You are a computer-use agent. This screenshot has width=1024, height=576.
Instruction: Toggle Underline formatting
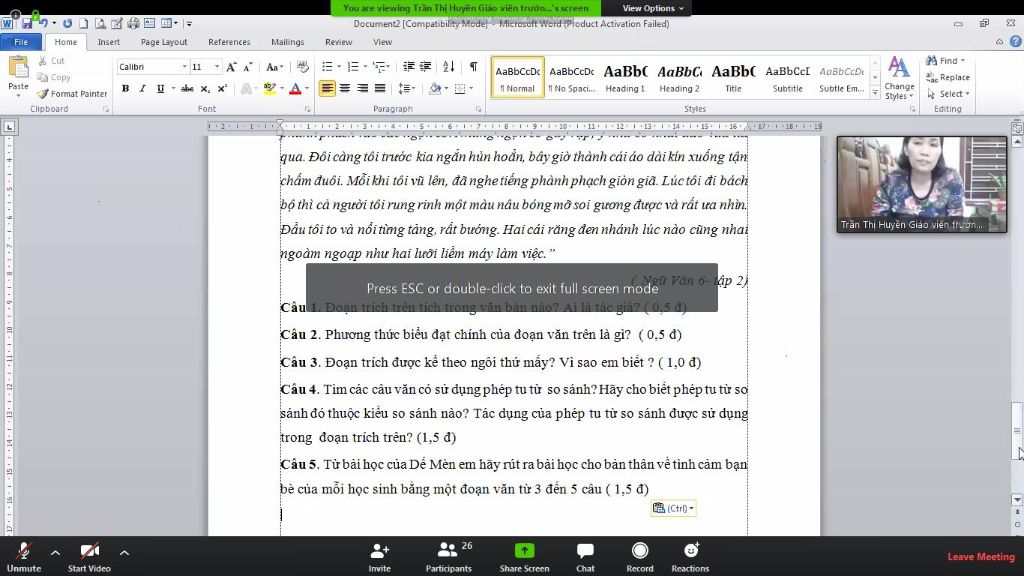point(160,88)
